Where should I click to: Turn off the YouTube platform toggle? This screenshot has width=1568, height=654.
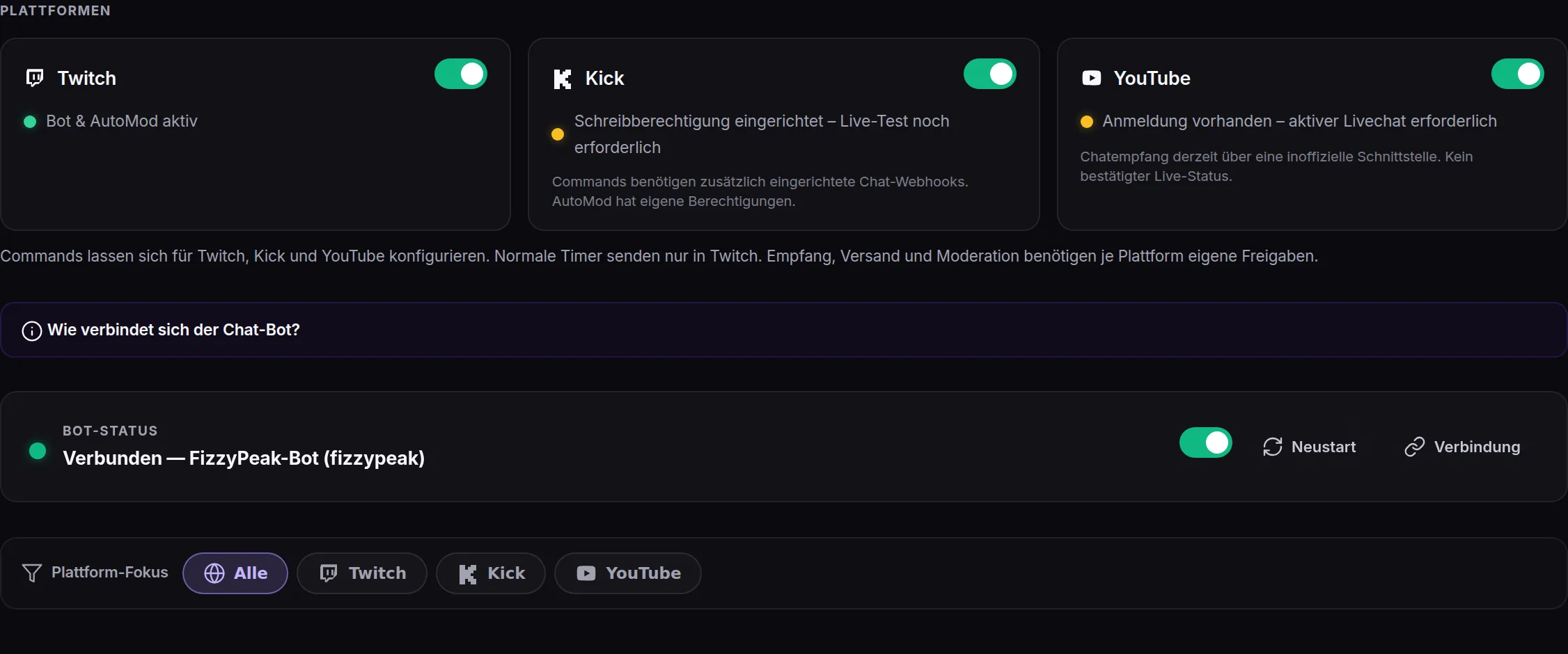(1518, 74)
